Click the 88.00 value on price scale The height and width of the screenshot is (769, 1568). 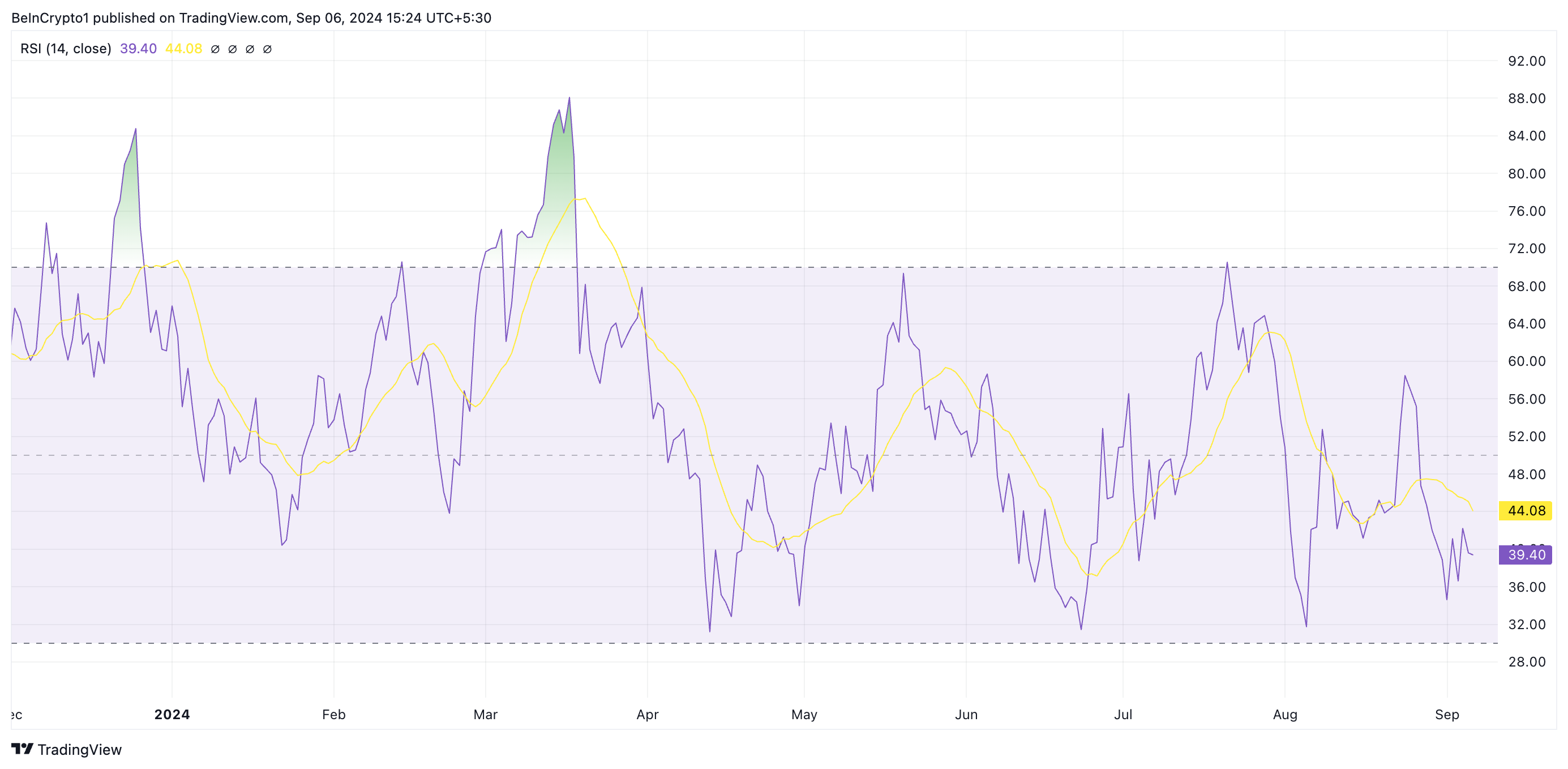tap(1526, 99)
